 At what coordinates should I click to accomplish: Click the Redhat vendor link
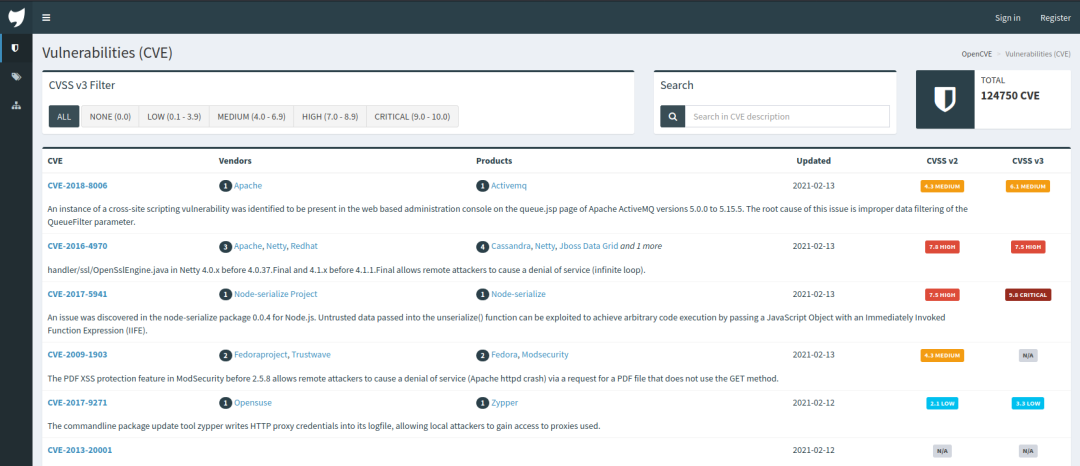tap(304, 246)
